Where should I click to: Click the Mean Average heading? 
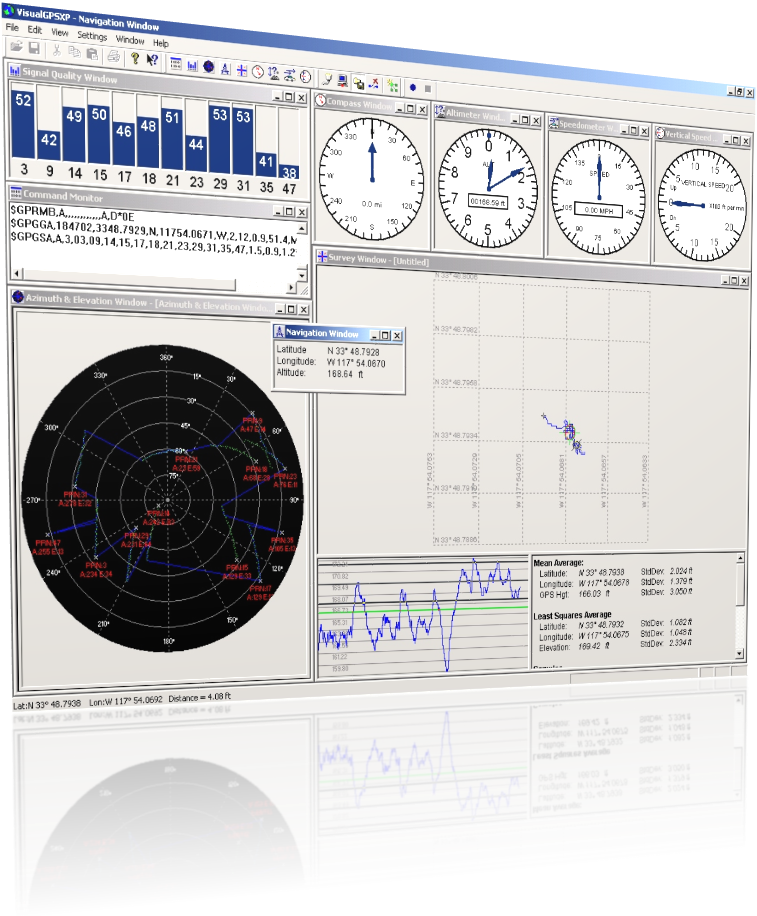click(x=558, y=563)
